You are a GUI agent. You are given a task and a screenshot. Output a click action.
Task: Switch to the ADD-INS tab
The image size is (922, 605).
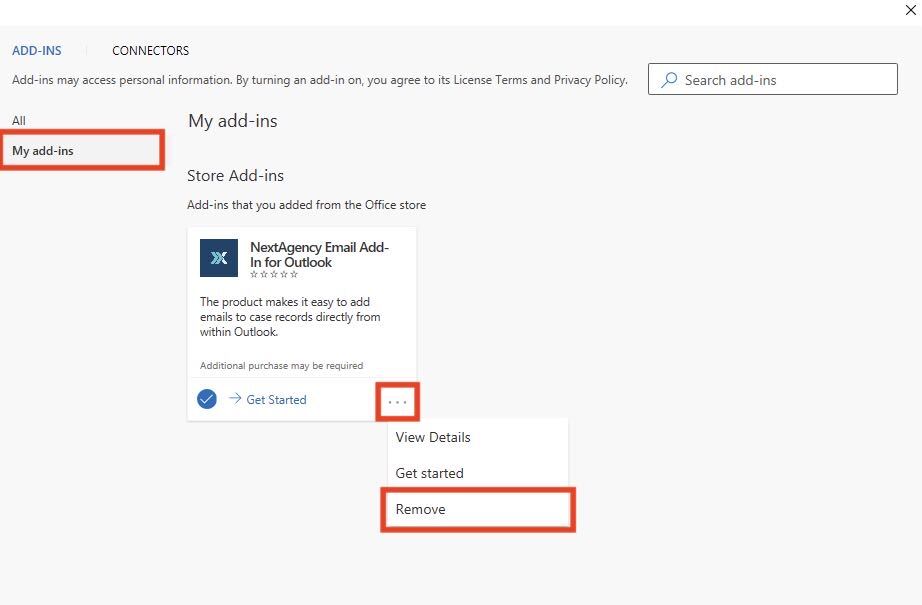click(x=36, y=51)
